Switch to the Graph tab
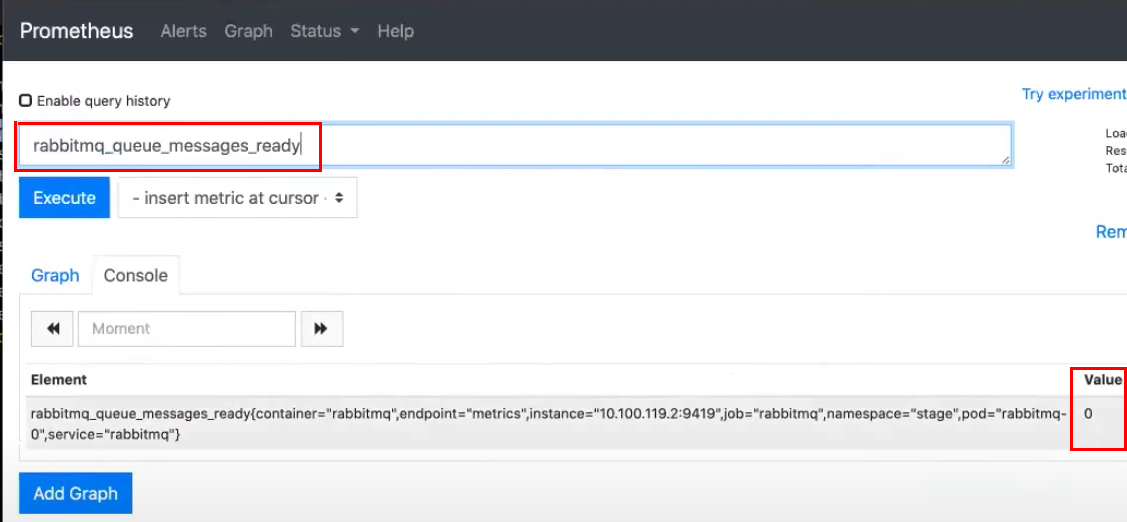This screenshot has height=522, width=1127. (x=55, y=275)
